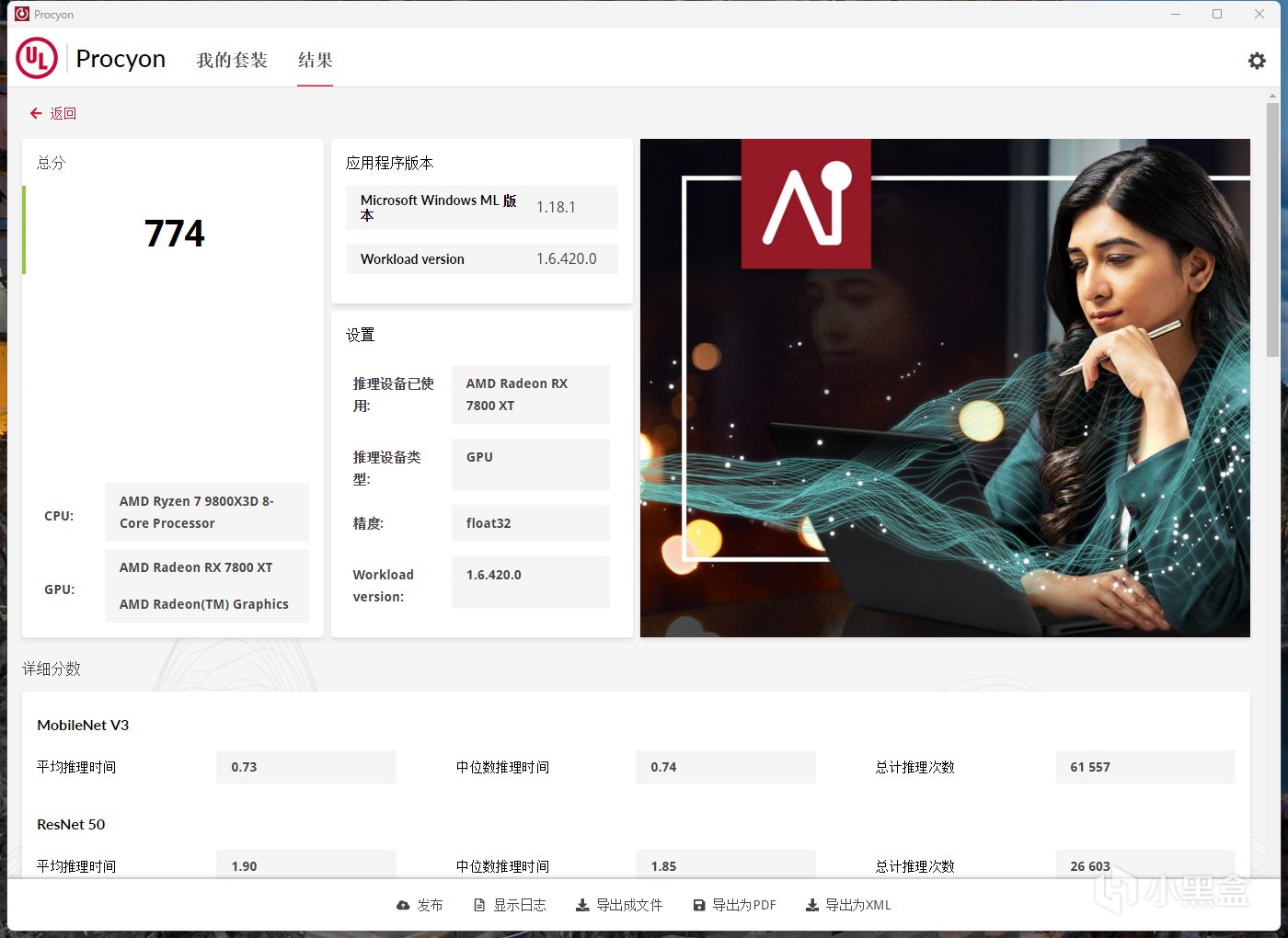Click the 精度 value float32
The image size is (1288, 938).
click(x=530, y=523)
